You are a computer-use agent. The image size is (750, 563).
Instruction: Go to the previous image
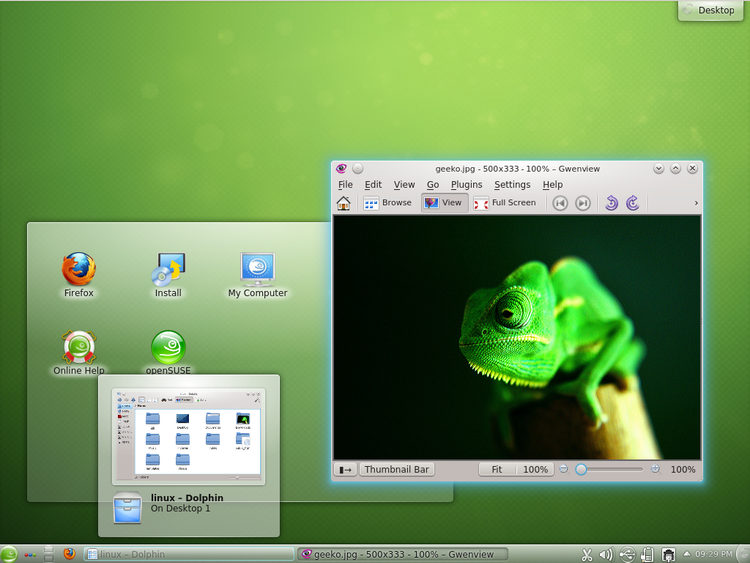point(560,203)
